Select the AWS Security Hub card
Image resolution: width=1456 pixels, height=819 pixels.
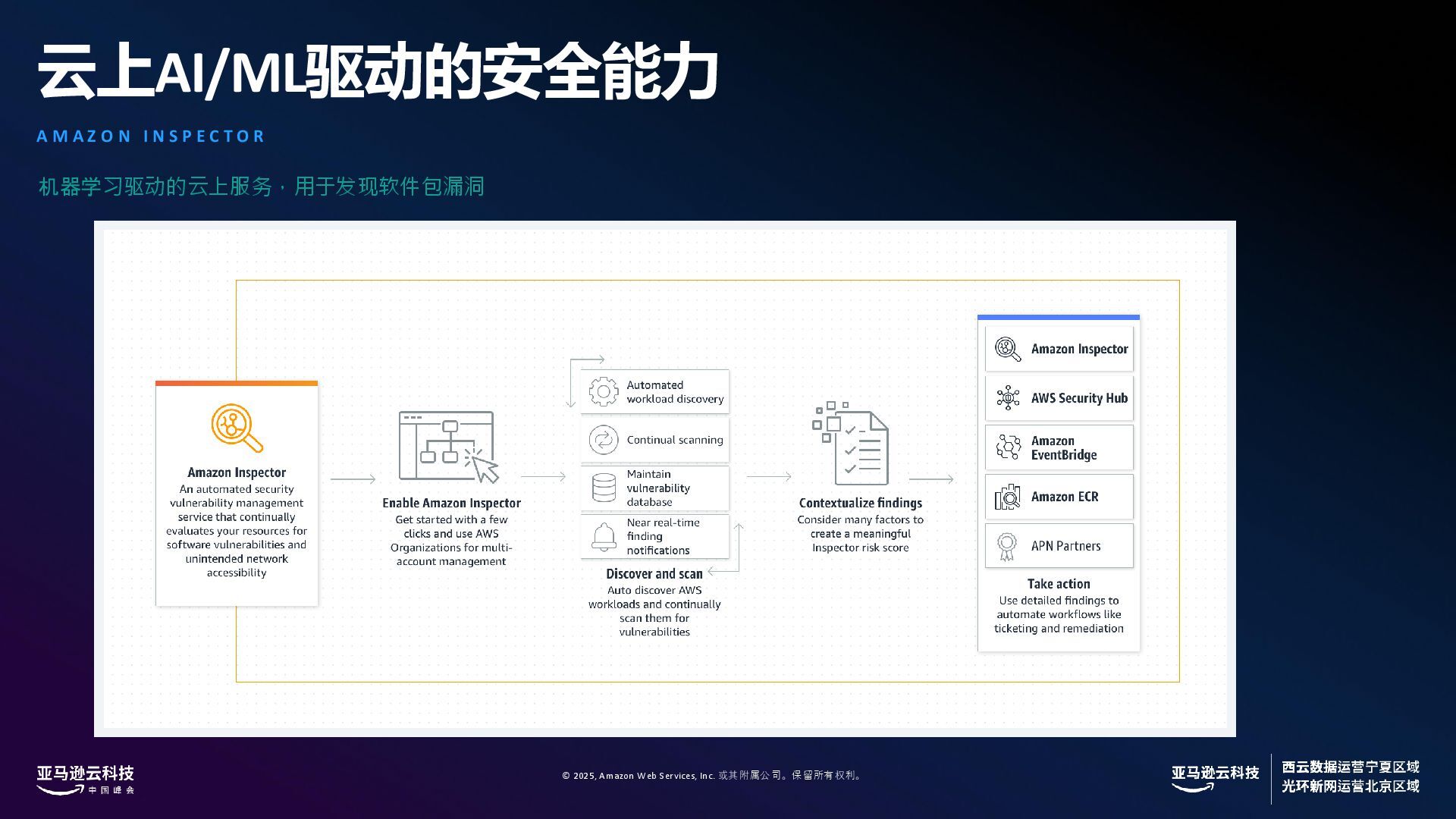1059,398
